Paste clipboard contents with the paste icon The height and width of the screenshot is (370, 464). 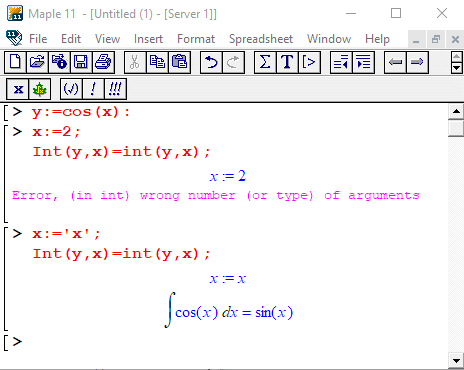pyautogui.click(x=179, y=62)
